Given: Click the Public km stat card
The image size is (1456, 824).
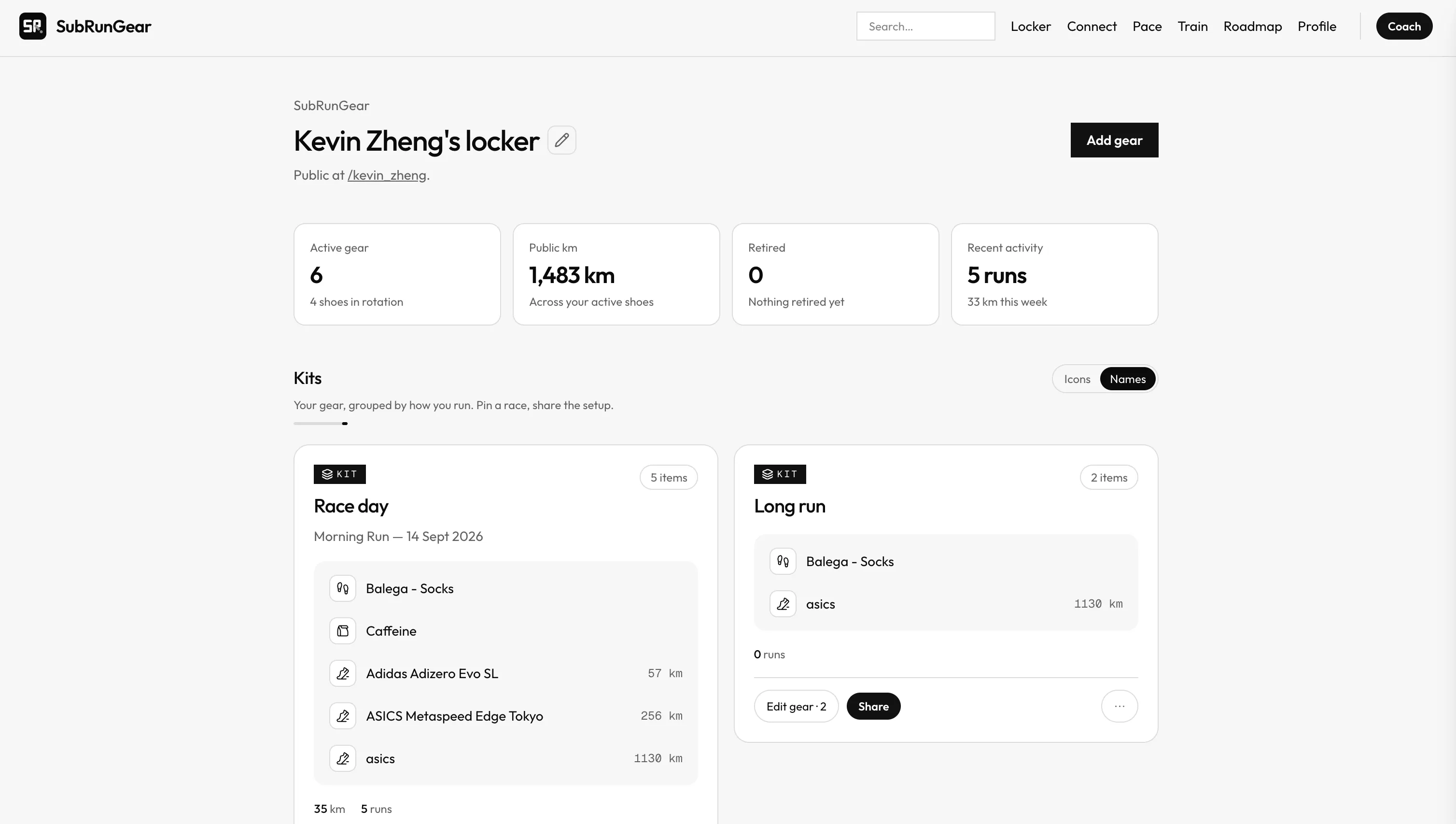Looking at the screenshot, I should 616,274.
